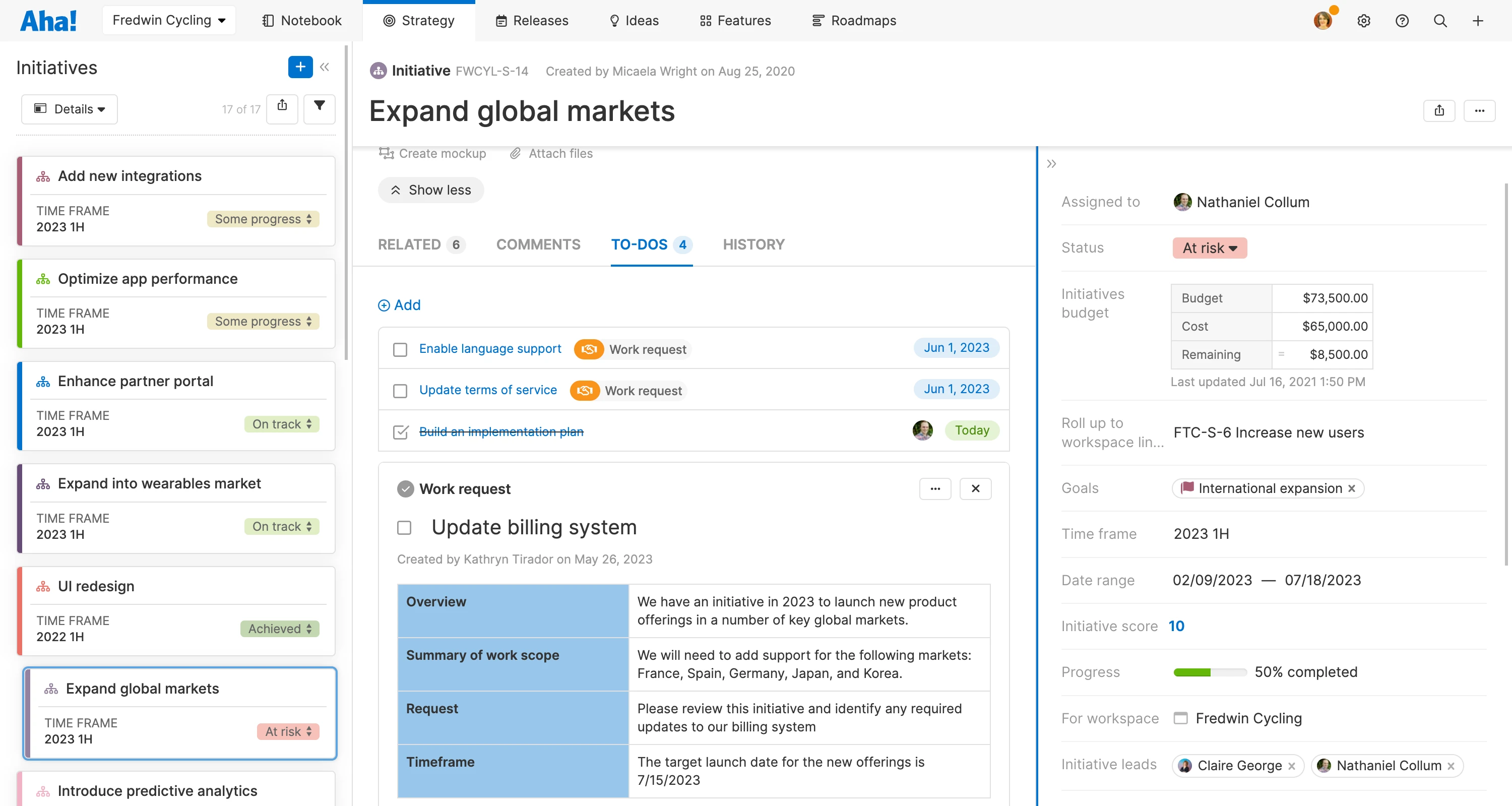Open the Work request more options menu
Viewport: 1512px width, 806px height.
coord(934,488)
